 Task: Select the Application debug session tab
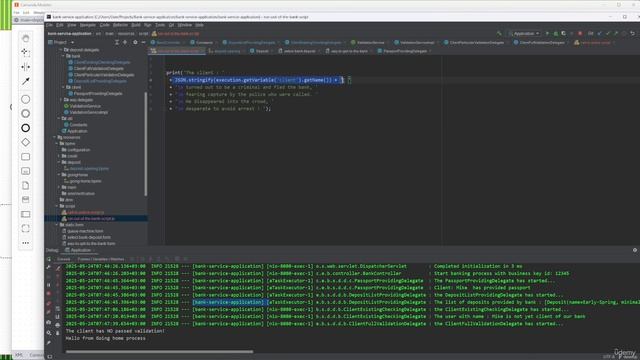80,250
